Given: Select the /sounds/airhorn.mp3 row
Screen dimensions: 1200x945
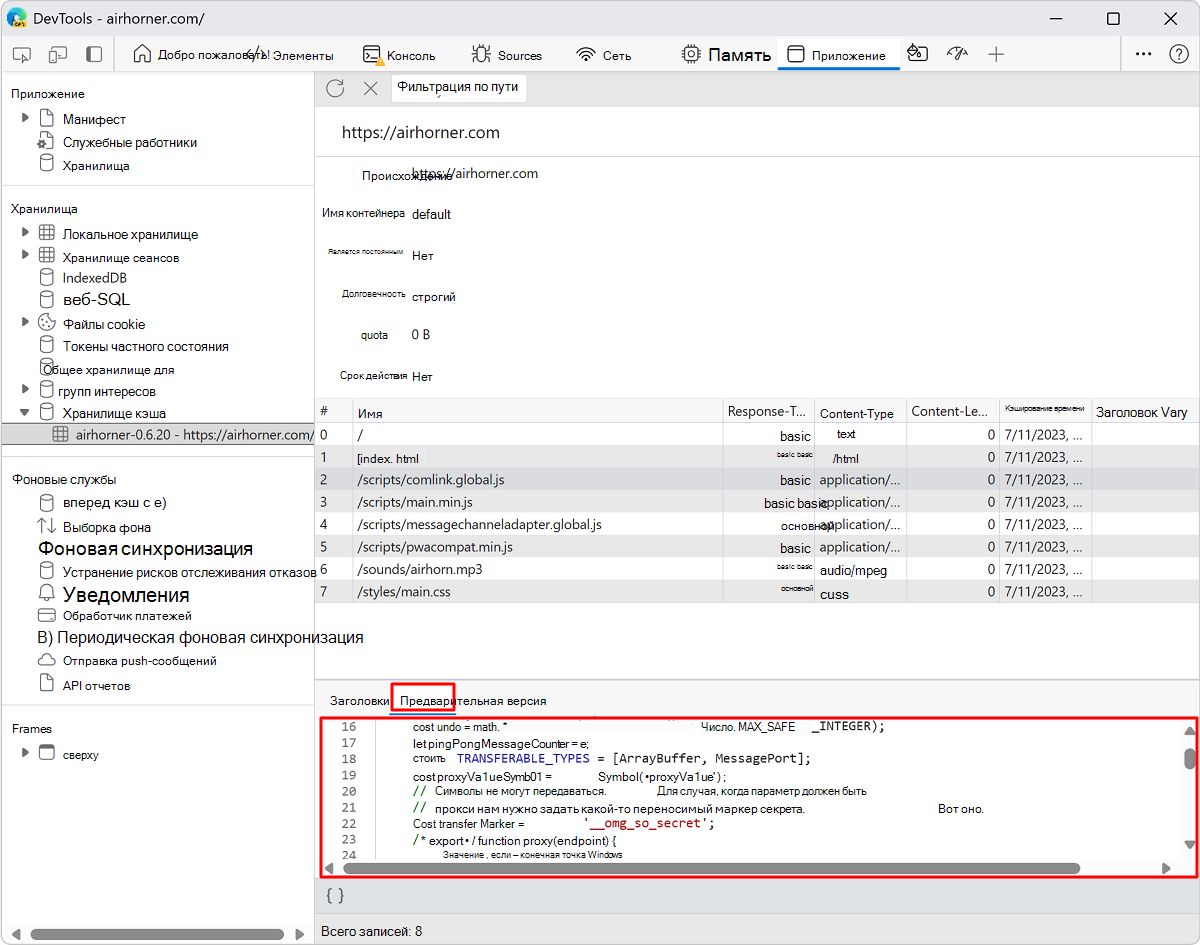Looking at the screenshot, I should (757, 569).
